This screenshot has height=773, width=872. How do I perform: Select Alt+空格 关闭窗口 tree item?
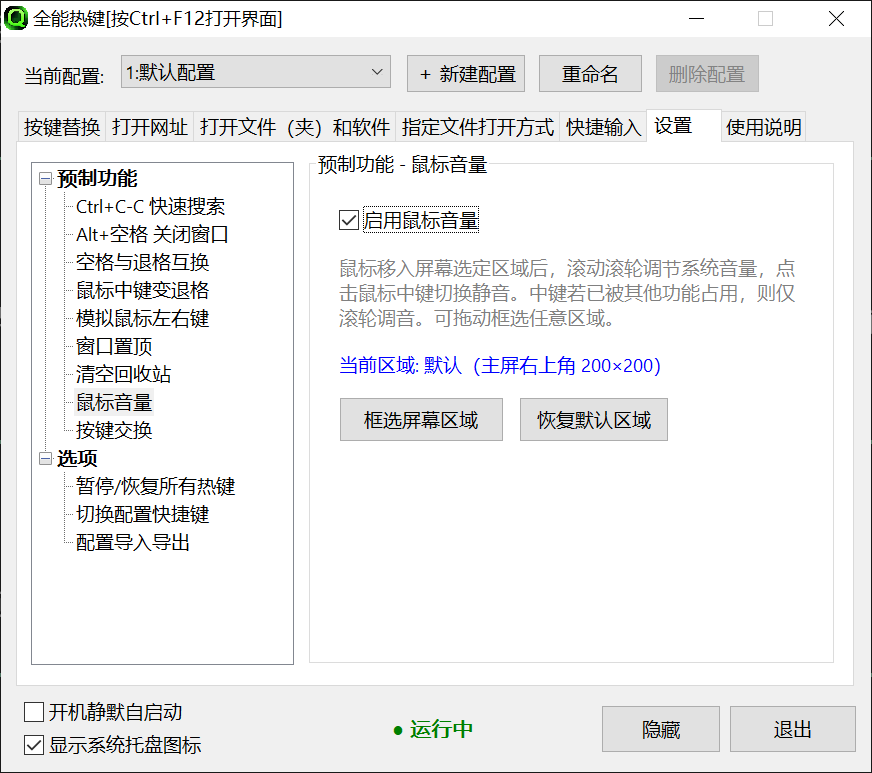pos(152,235)
